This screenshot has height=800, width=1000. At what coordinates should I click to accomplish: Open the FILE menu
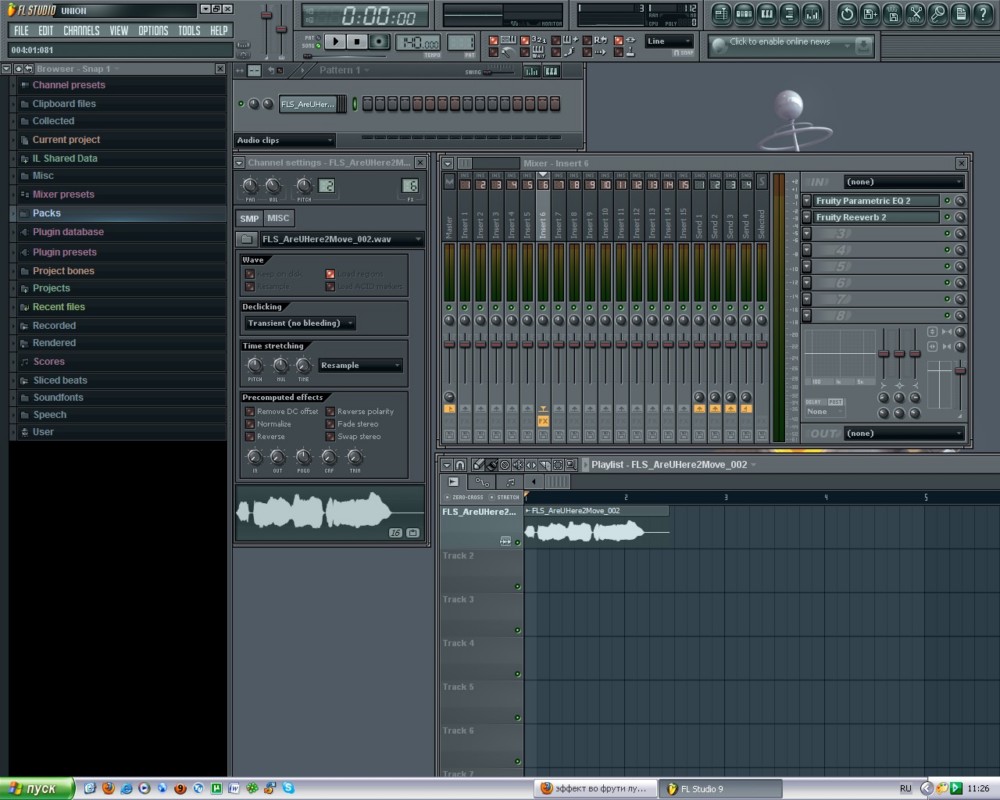pyautogui.click(x=21, y=30)
